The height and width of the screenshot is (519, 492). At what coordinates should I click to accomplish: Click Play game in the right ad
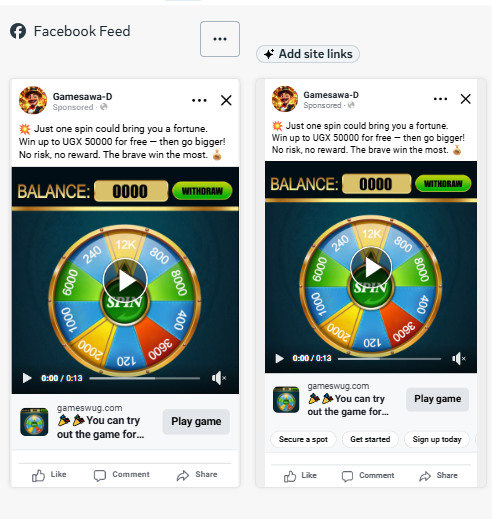tap(437, 399)
